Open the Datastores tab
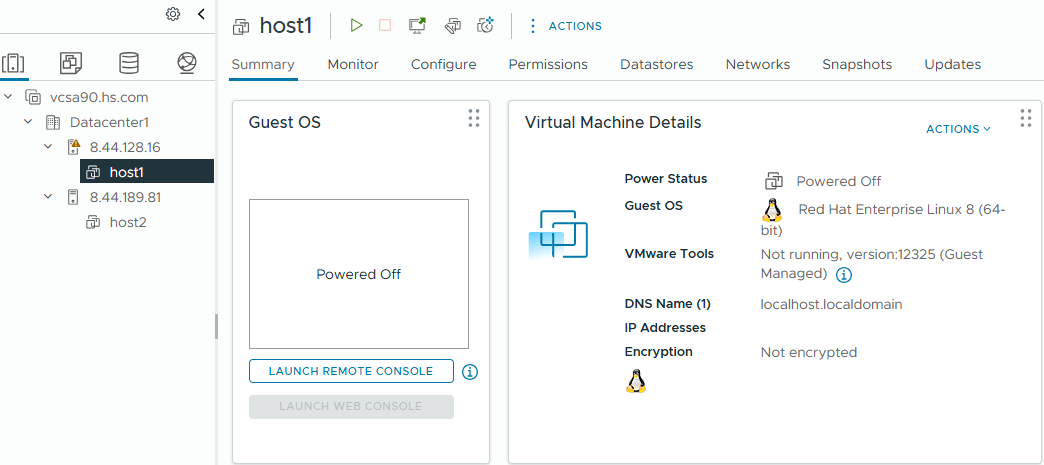Image resolution: width=1044 pixels, height=465 pixels. point(656,65)
